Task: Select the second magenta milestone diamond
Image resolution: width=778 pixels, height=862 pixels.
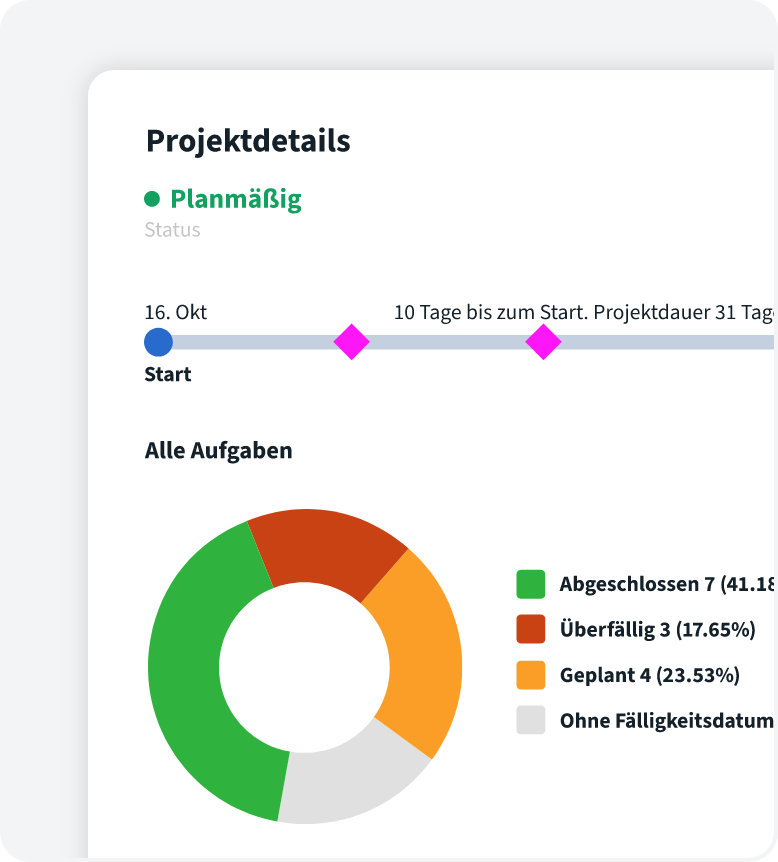Action: 543,342
